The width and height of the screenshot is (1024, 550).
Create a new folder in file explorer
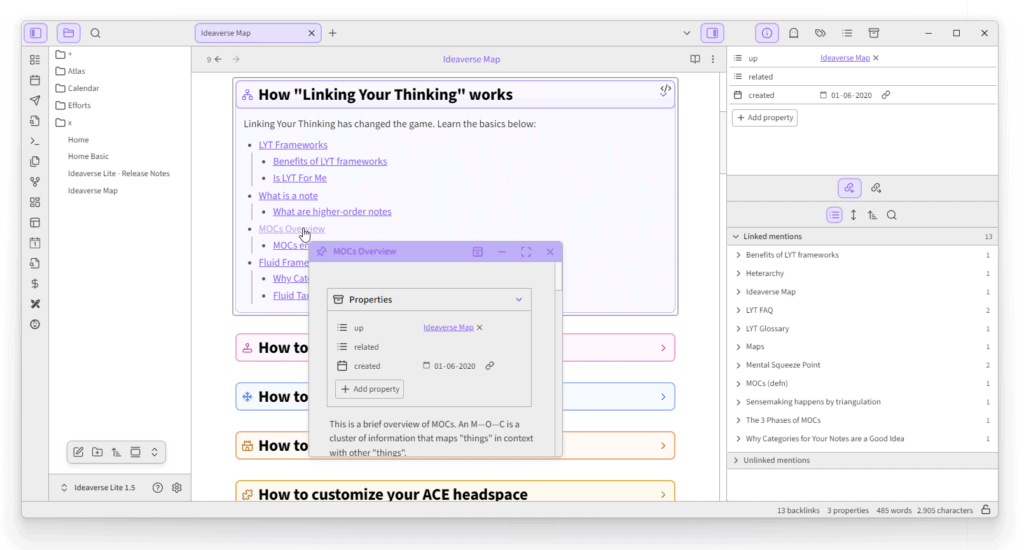(x=97, y=452)
